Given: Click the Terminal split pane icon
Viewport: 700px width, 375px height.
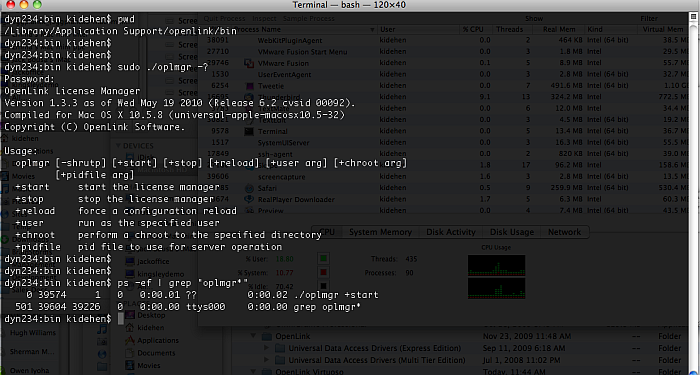Looking at the screenshot, I should pyautogui.click(x=692, y=17).
